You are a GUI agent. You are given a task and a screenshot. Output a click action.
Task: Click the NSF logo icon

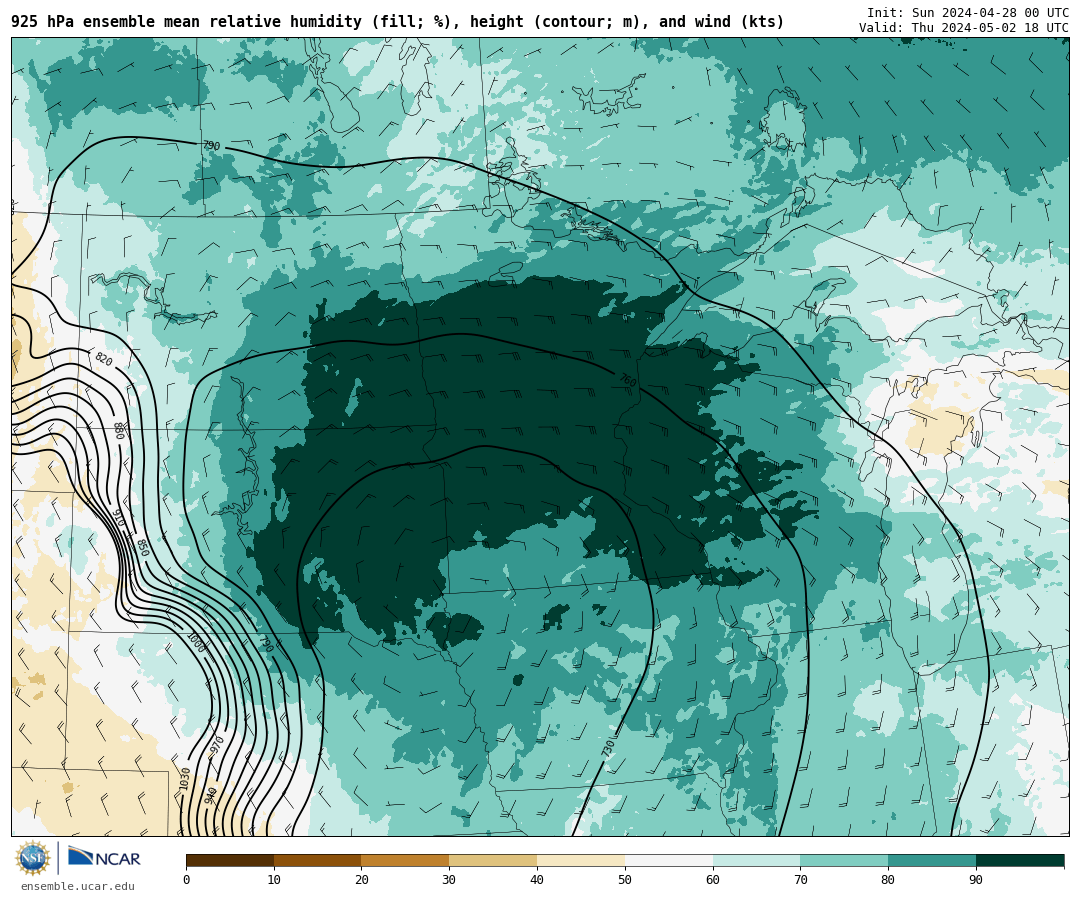(32, 858)
